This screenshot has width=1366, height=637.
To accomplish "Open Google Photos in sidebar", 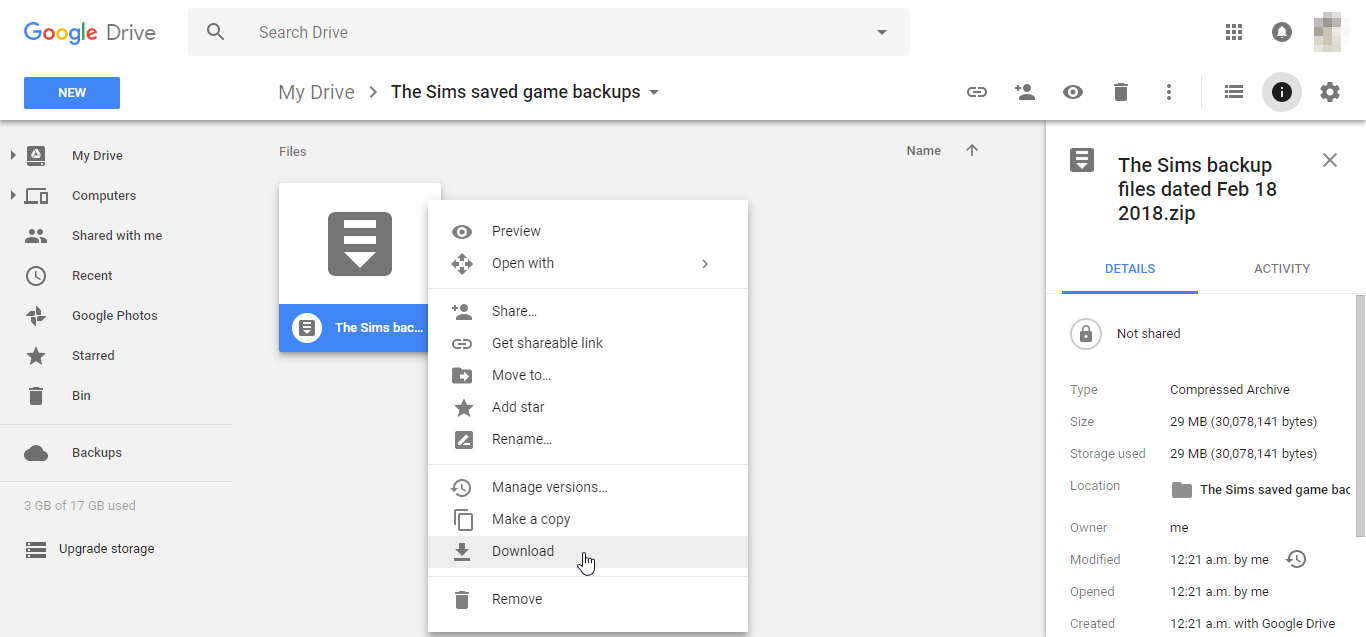I will click(116, 315).
